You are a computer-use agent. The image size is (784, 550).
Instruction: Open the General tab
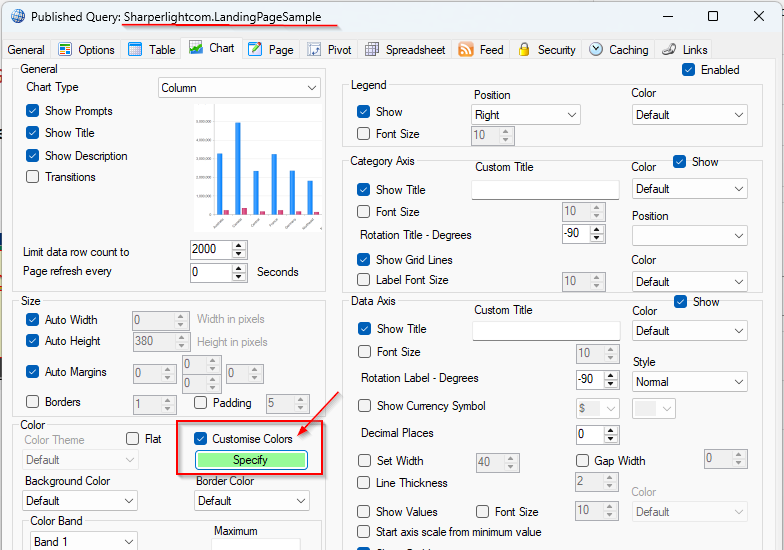click(x=26, y=50)
